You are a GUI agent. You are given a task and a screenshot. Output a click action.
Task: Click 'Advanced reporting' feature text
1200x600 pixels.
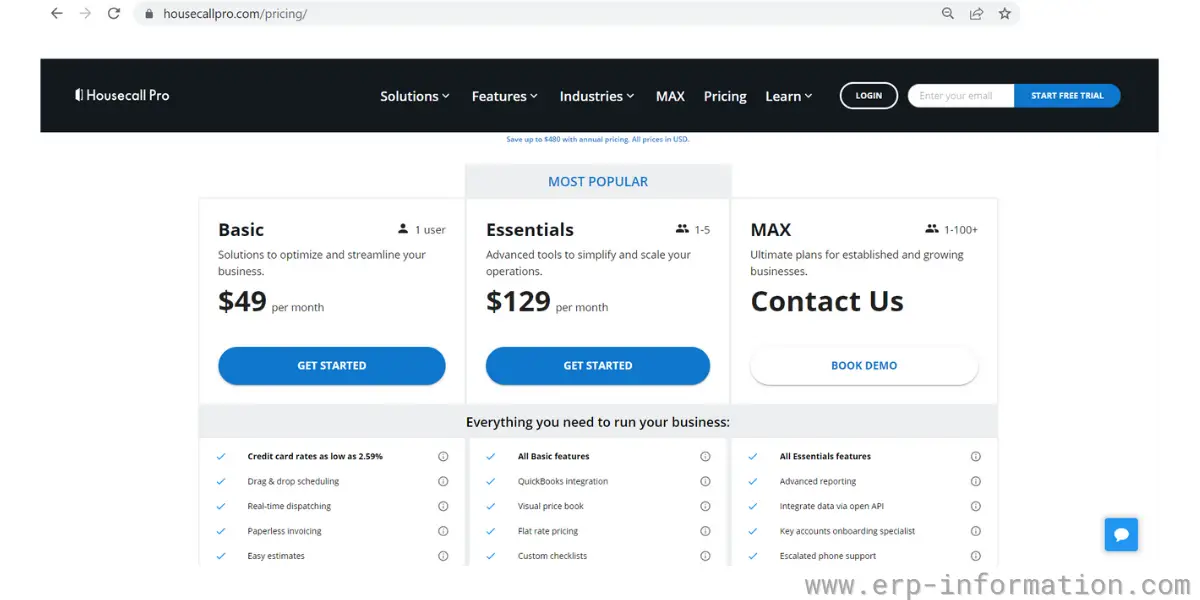click(x=818, y=481)
